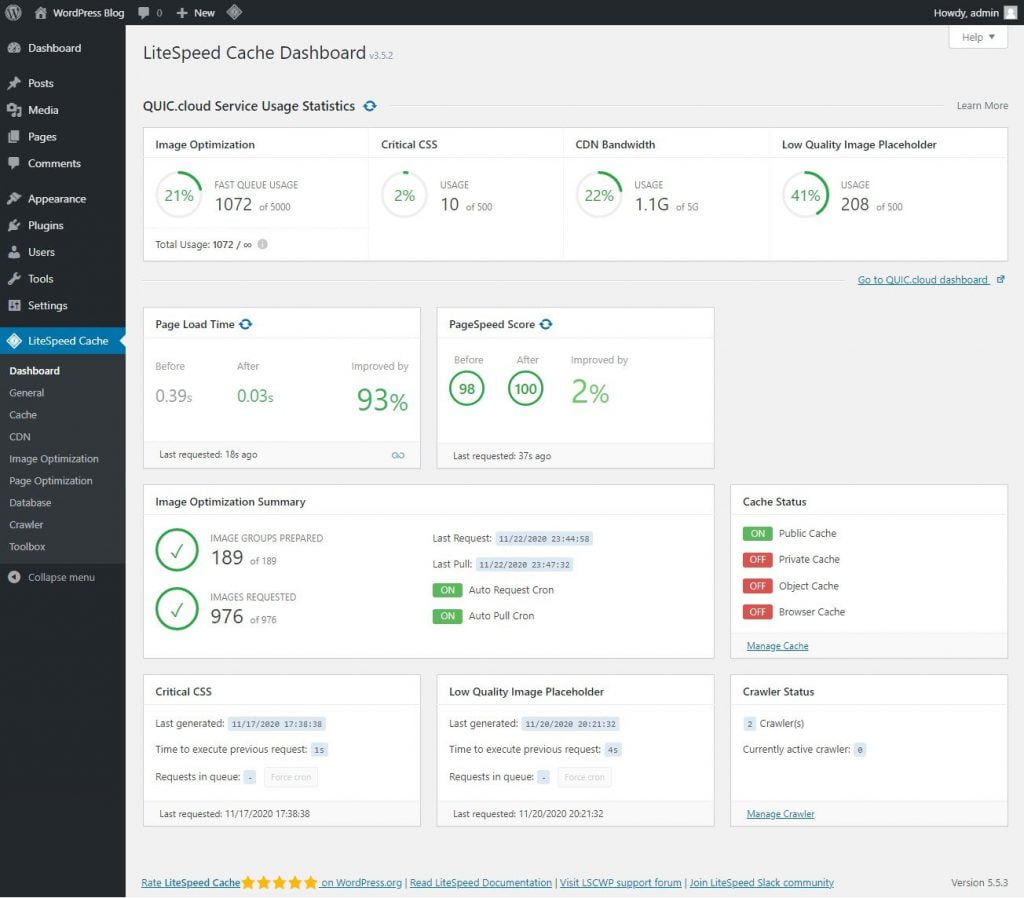The height and width of the screenshot is (898, 1024).
Task: Open Toolbox submenu item
Action: coord(27,547)
